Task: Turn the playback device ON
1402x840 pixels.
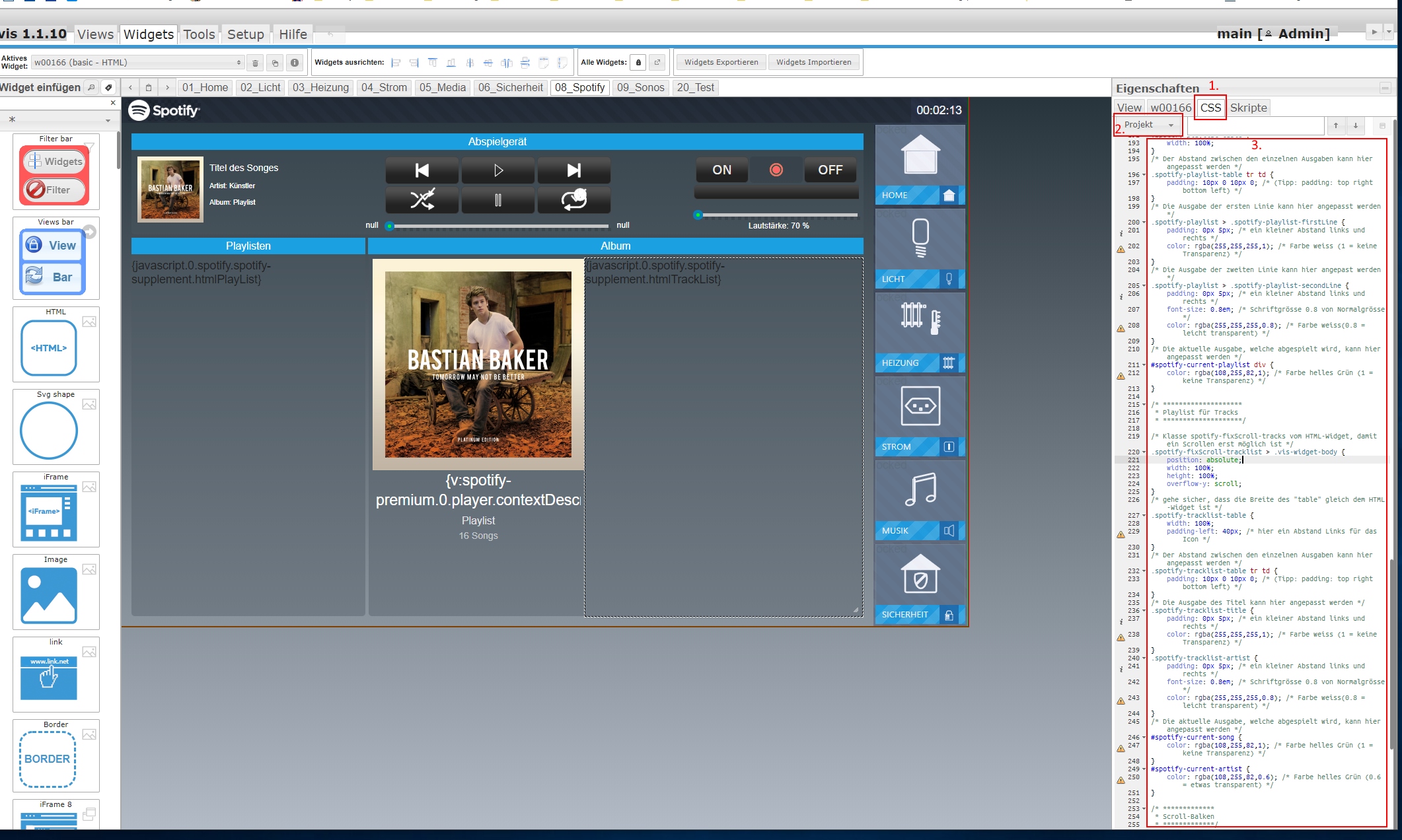Action: click(721, 170)
